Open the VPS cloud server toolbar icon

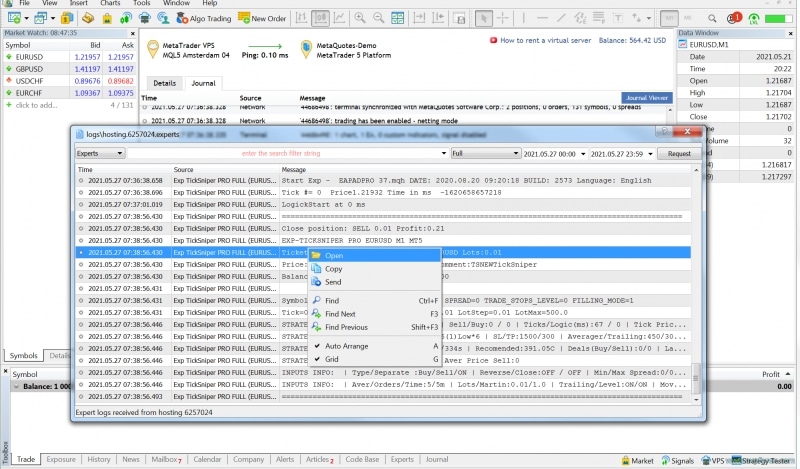coord(145,18)
